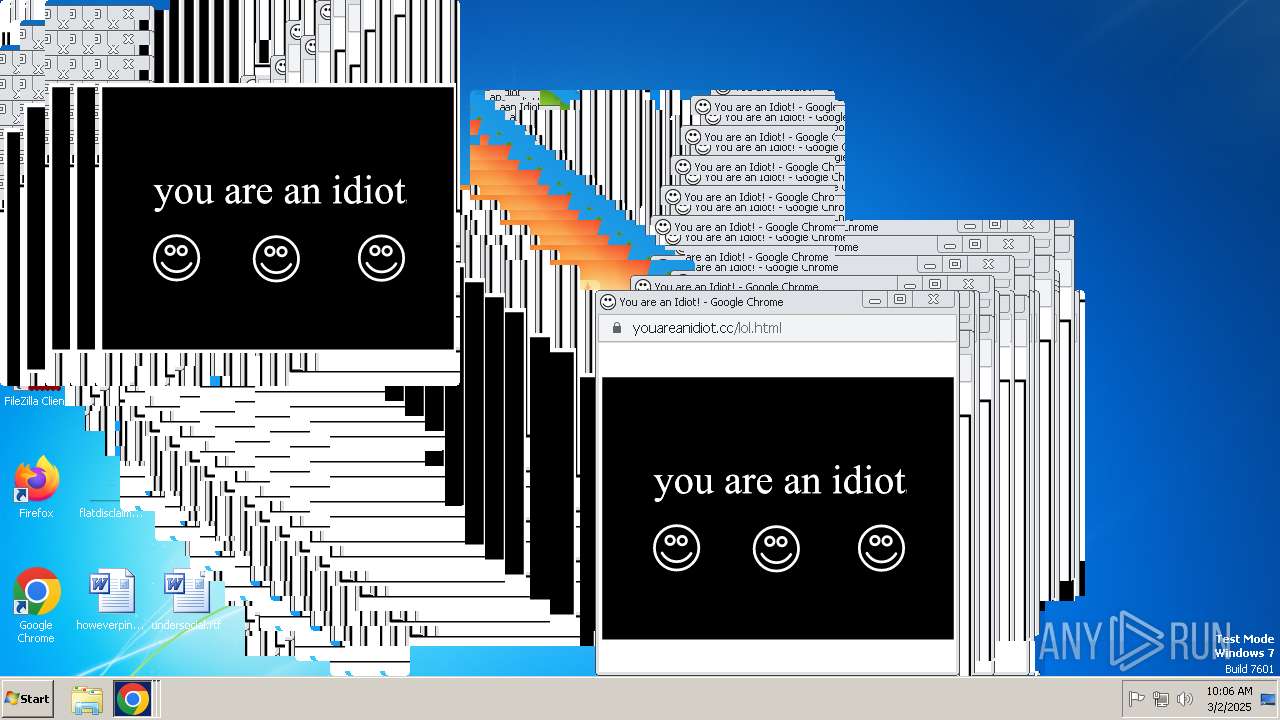Click the smiley favicon in the front window's title bar

click(608, 302)
